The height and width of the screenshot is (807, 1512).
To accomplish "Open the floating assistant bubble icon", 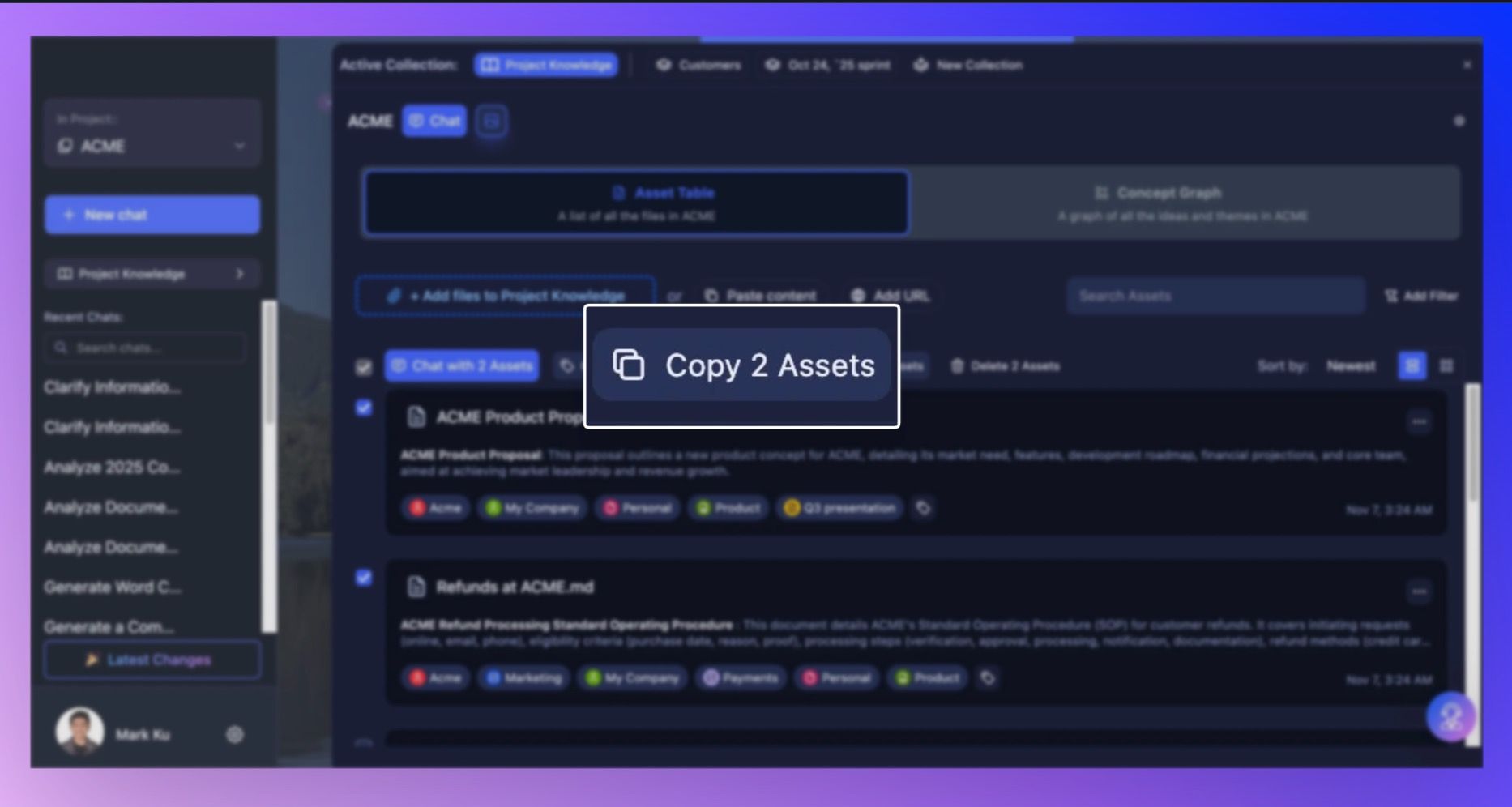I will 1450,716.
